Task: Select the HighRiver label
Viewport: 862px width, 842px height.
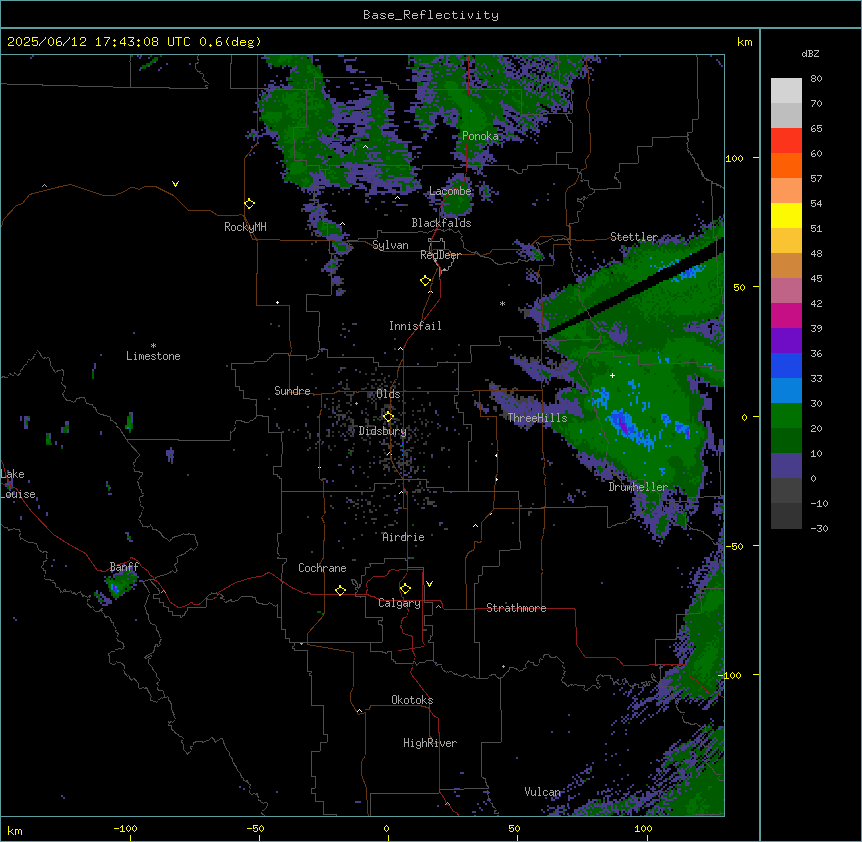Action: pyautogui.click(x=430, y=743)
